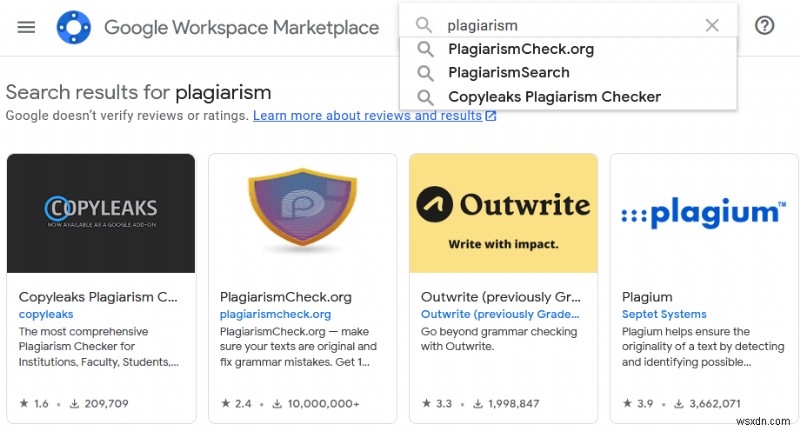The width and height of the screenshot is (800, 430).
Task: Visit the copyleaks developer link
Action: click(x=46, y=314)
